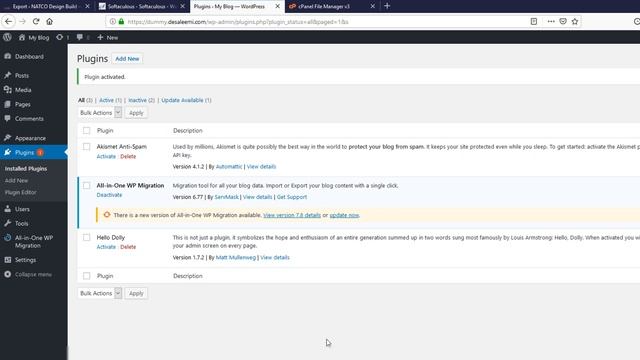Open the Matt Mullenweg author link
Screen dimensions: 640x360
click(x=236, y=258)
